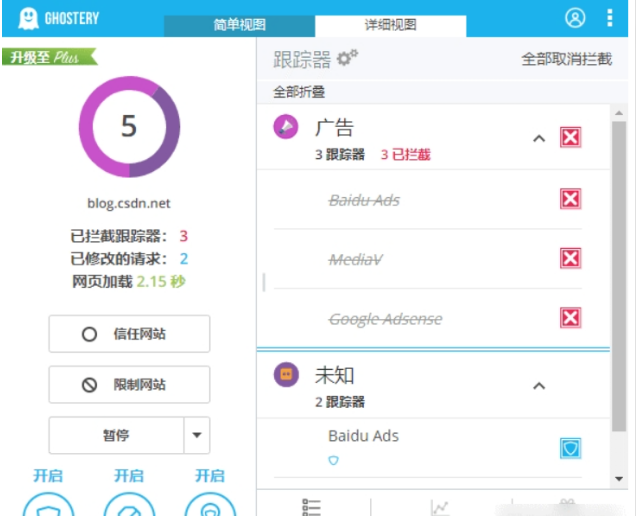This screenshot has height=516, width=642.
Task: Toggle block checkbox for struck-through Baidu Ads
Action: [x=570, y=199]
